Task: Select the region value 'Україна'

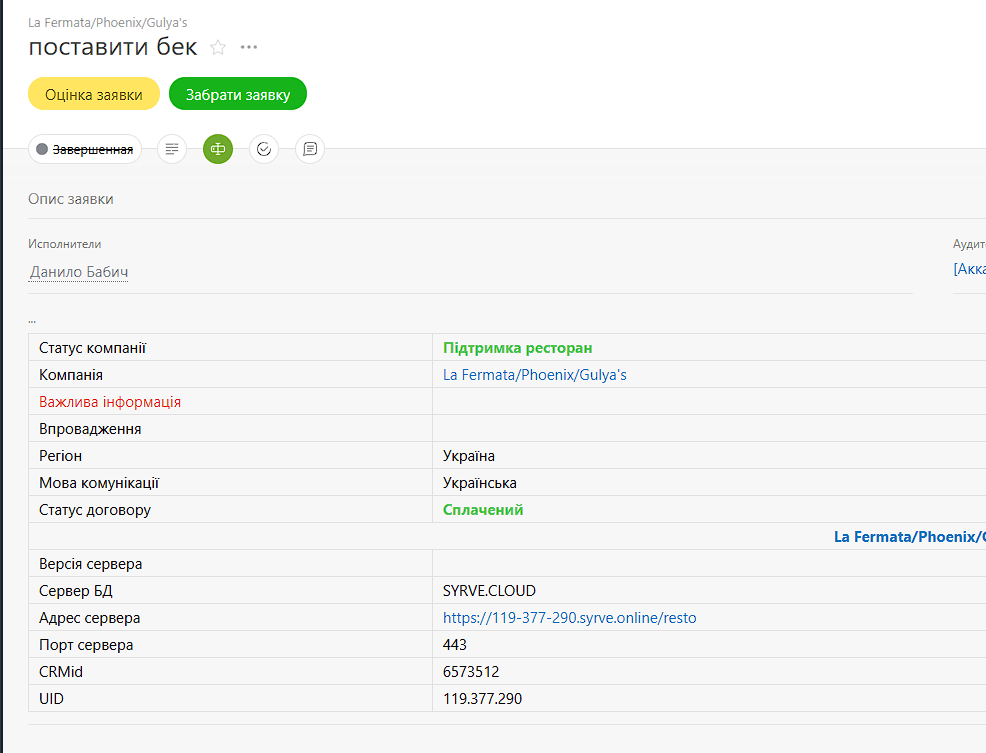Action: (468, 456)
